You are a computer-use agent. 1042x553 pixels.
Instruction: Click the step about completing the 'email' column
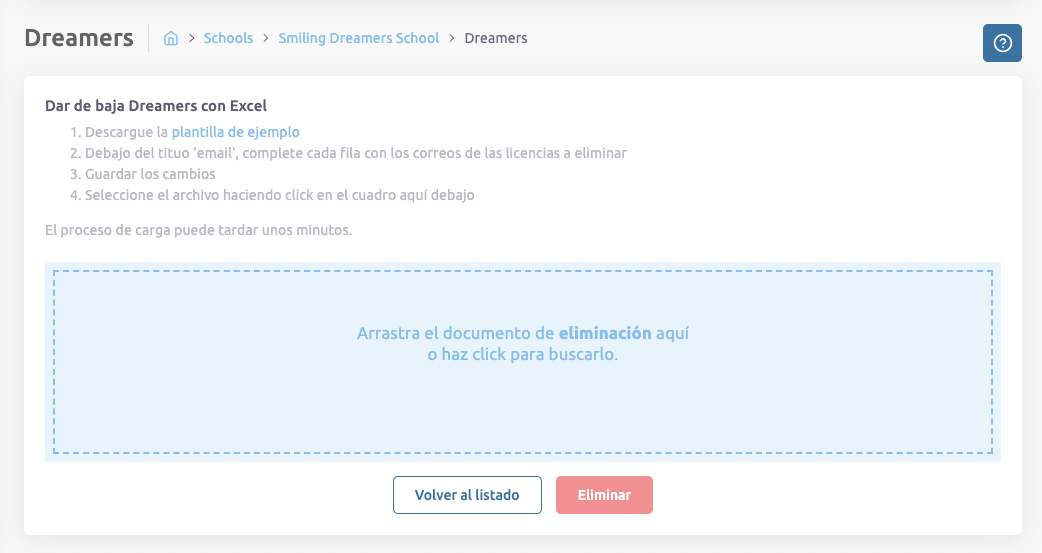pos(355,153)
